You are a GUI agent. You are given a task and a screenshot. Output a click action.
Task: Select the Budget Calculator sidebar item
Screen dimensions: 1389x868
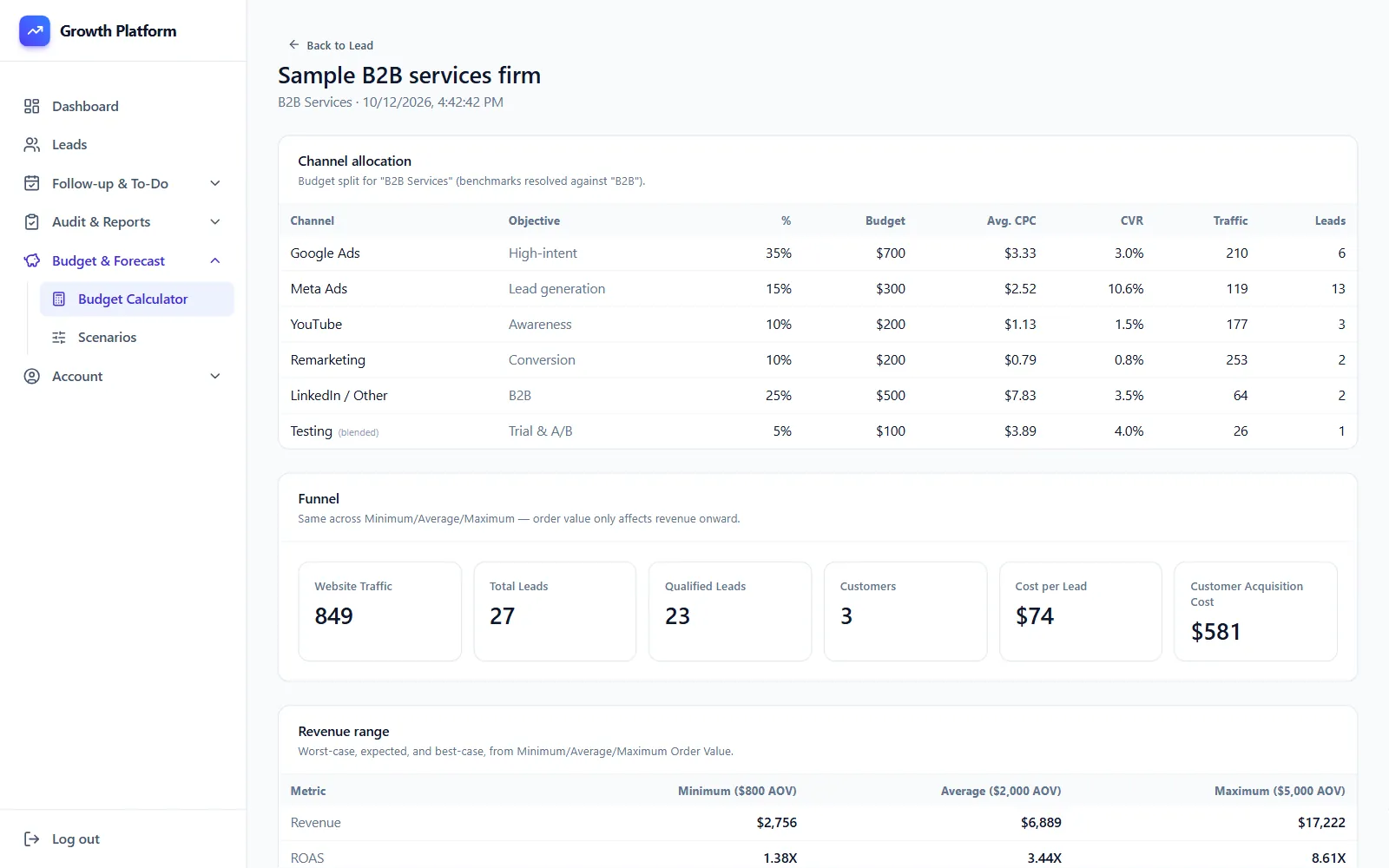pyautogui.click(x=137, y=299)
